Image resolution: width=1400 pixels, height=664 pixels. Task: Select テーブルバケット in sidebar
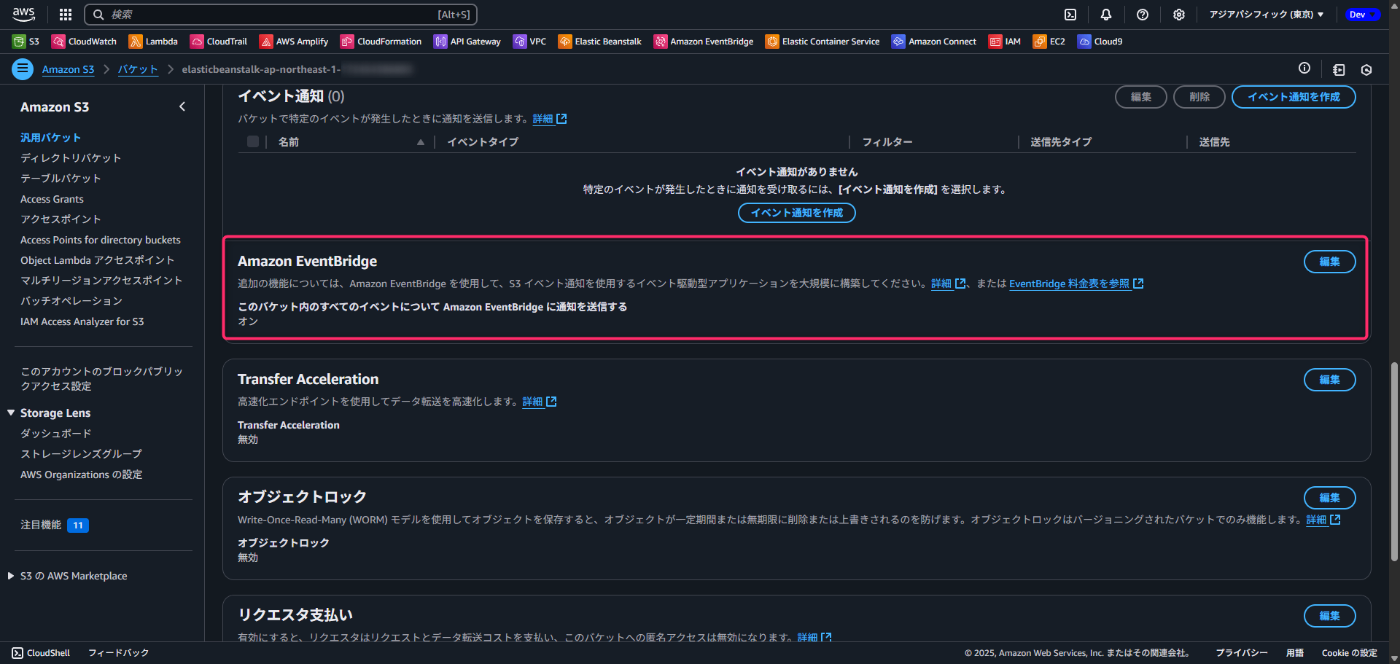coord(61,178)
